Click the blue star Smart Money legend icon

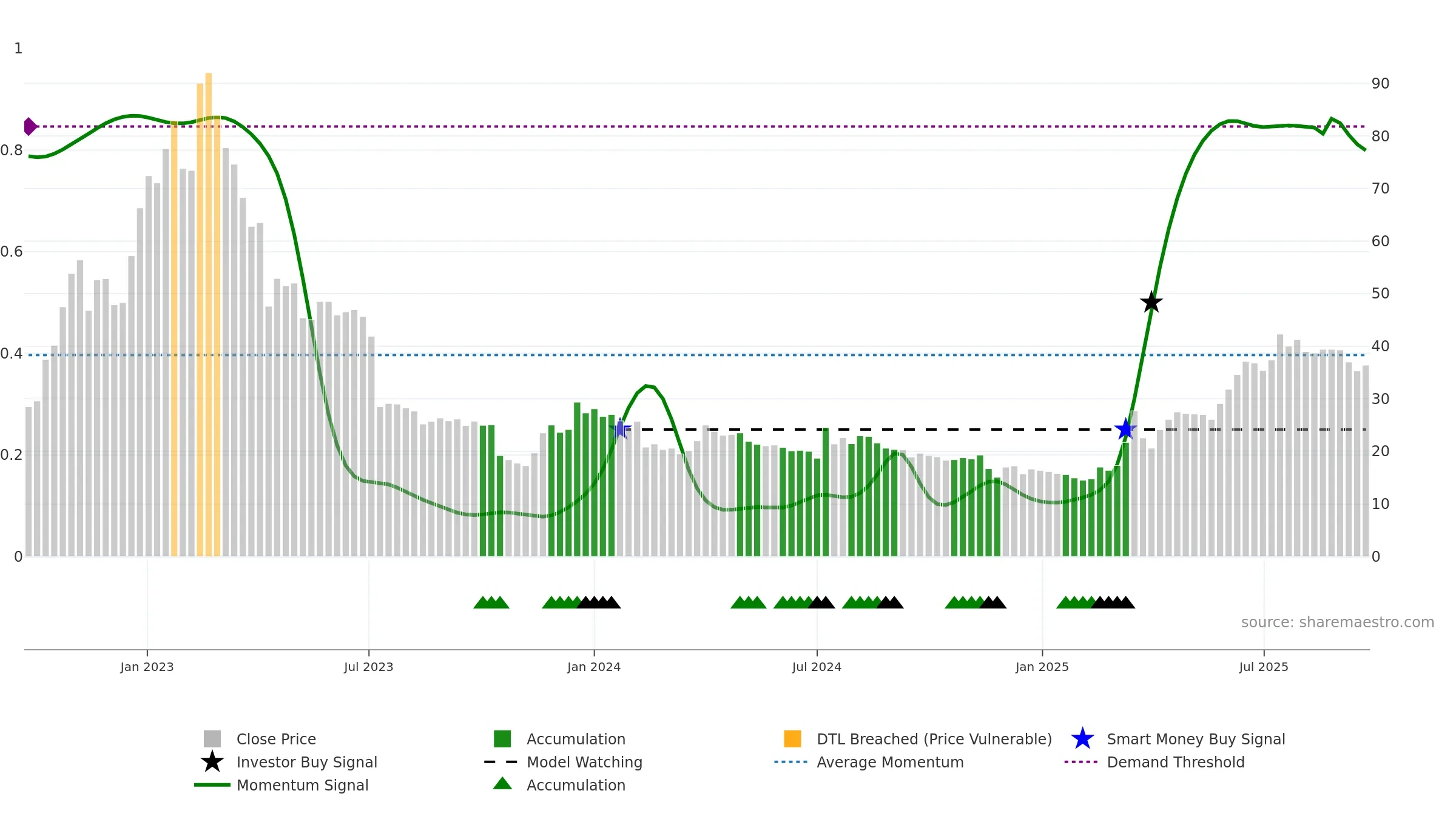coord(1082,739)
